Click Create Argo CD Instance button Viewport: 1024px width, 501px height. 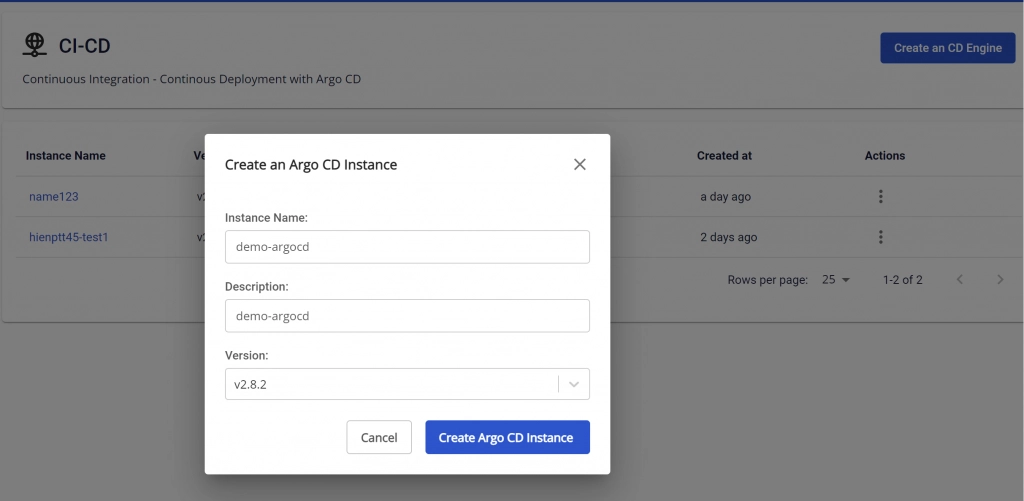pos(507,437)
